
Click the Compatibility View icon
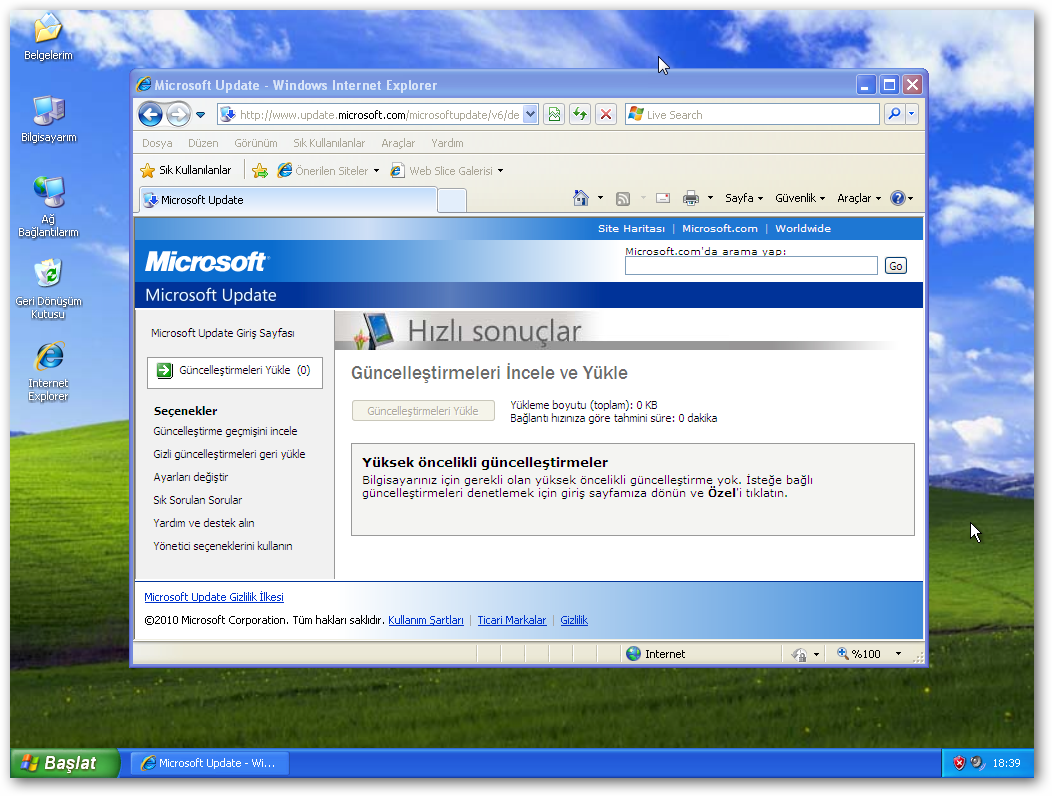(x=554, y=115)
